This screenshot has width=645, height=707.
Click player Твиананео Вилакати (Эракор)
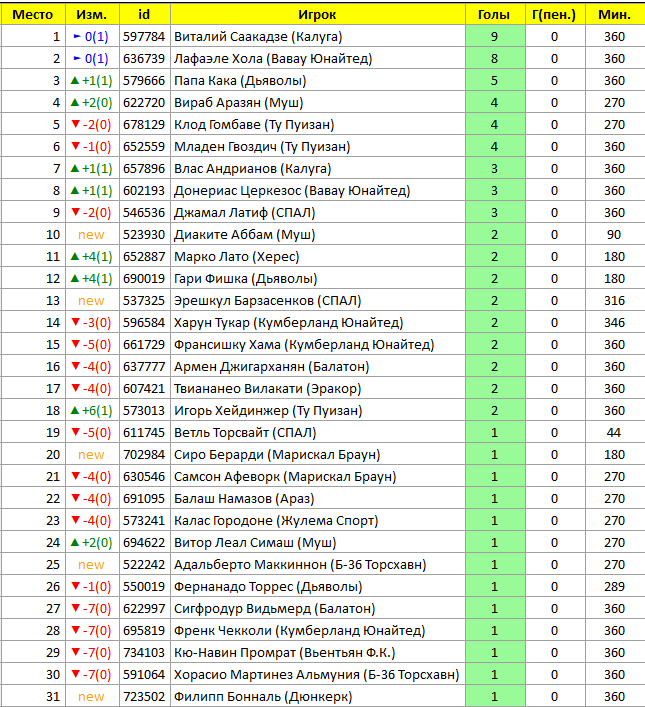click(x=267, y=389)
